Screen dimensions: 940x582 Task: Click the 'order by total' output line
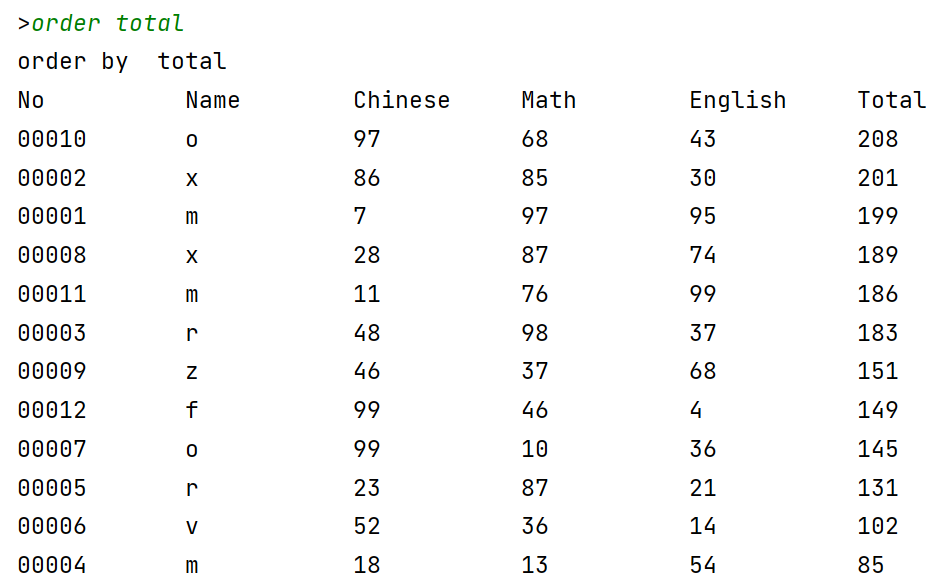pos(122,62)
